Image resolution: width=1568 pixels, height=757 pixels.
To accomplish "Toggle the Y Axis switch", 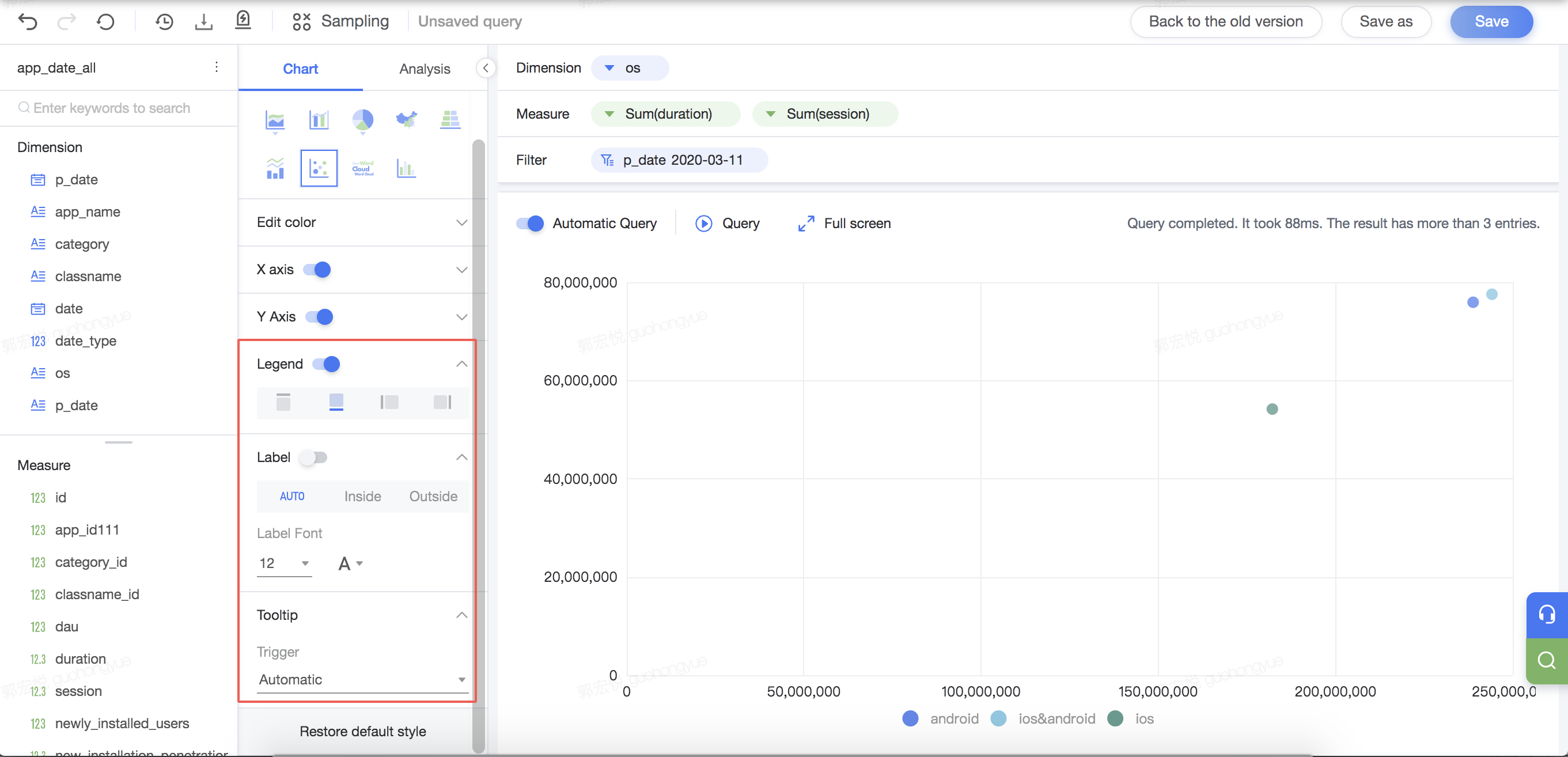I will pyautogui.click(x=319, y=316).
